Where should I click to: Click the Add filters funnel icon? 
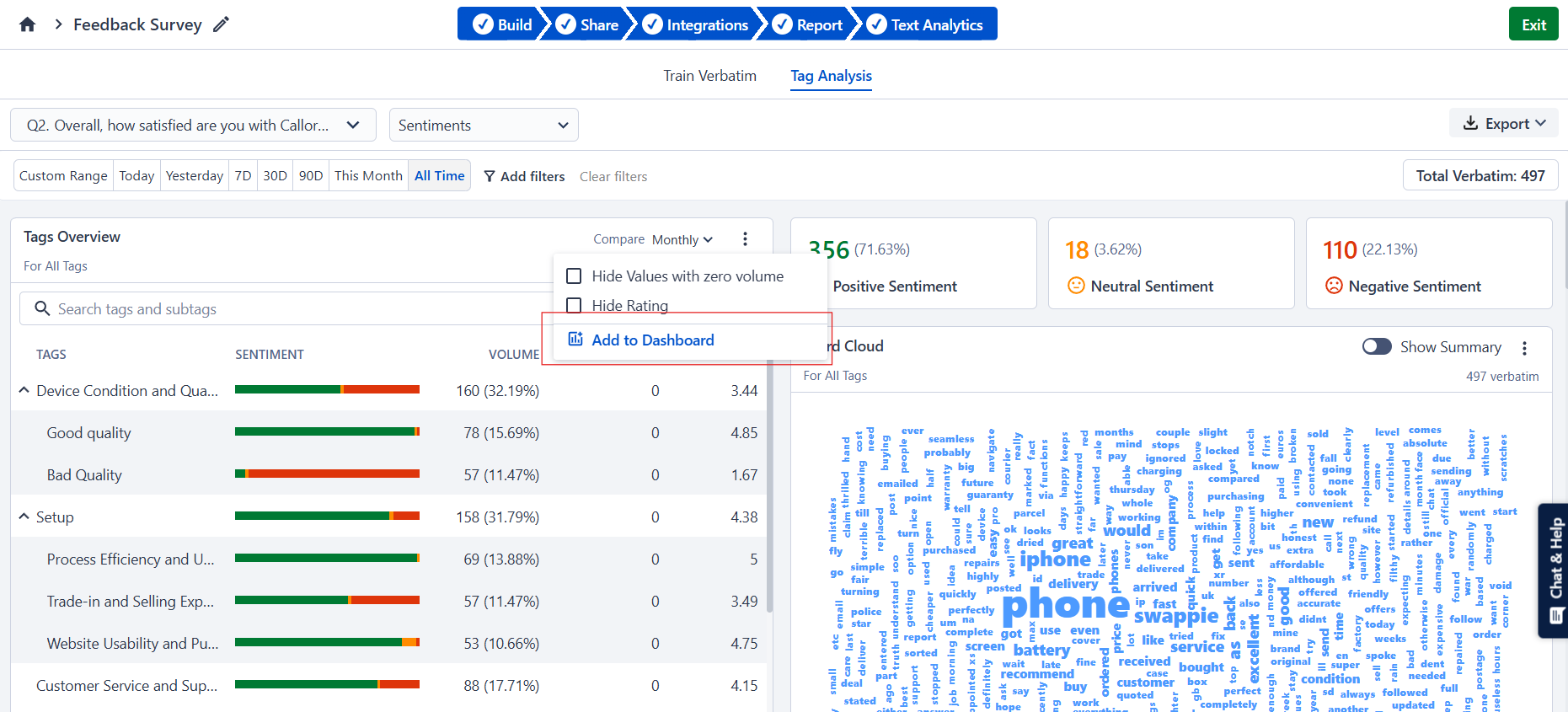click(x=490, y=176)
